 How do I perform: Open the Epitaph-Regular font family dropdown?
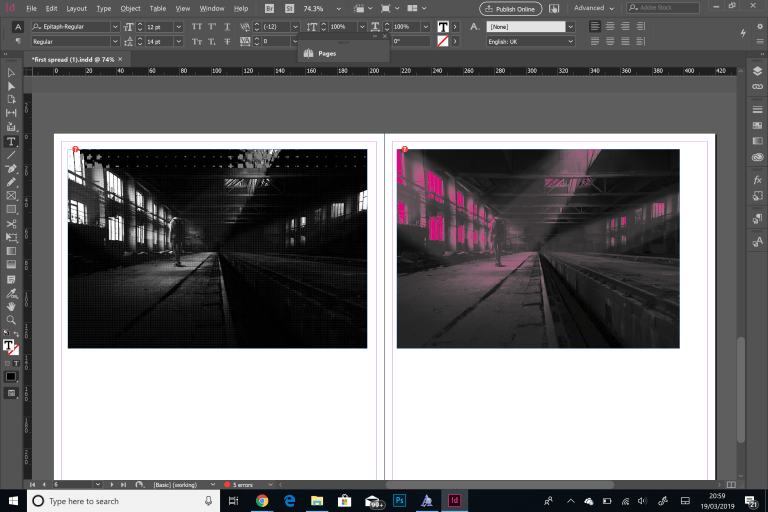click(x=115, y=26)
